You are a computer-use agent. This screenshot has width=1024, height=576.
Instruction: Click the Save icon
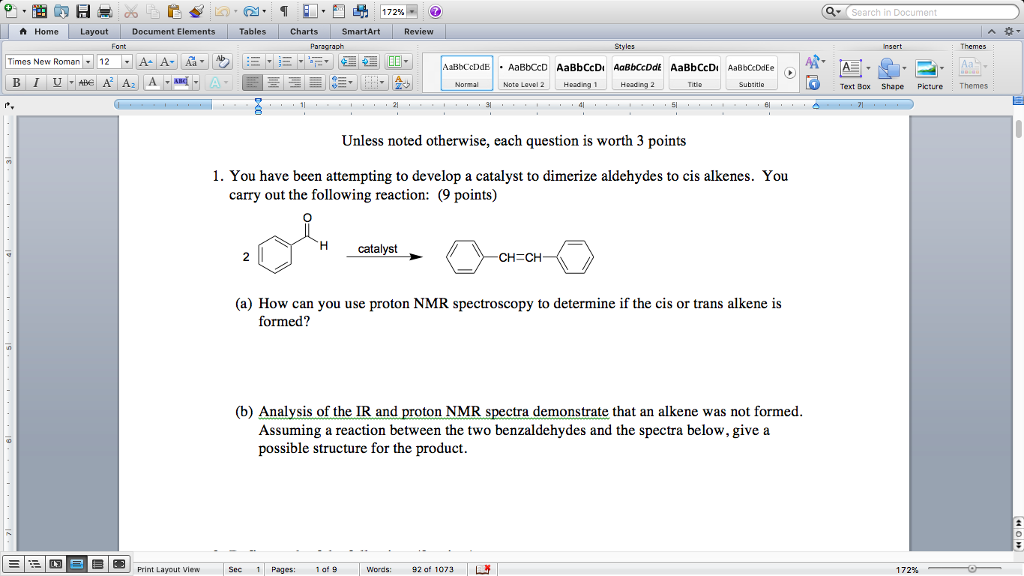(x=84, y=11)
